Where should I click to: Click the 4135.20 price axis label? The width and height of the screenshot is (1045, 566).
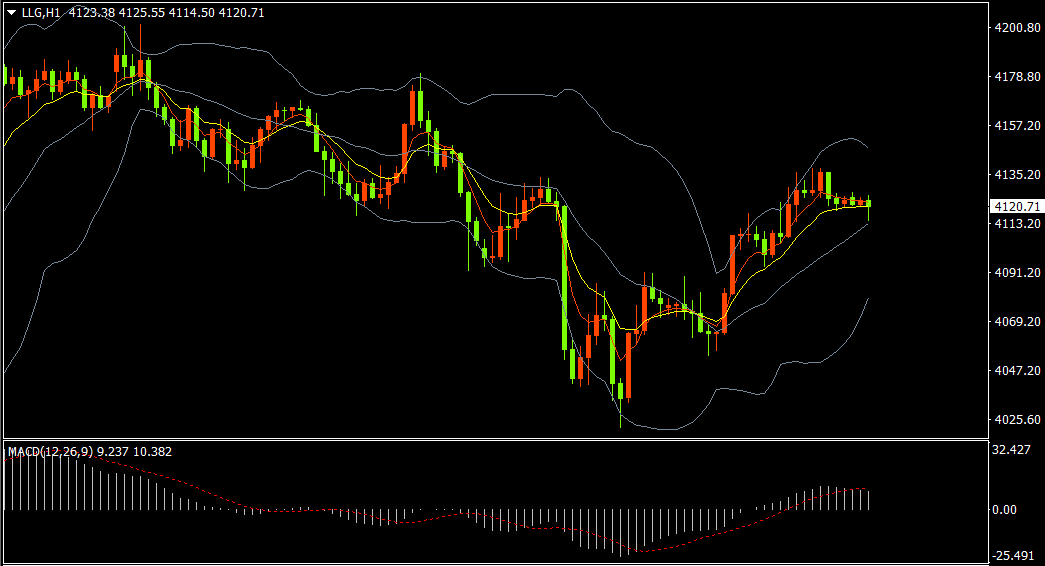(1017, 175)
